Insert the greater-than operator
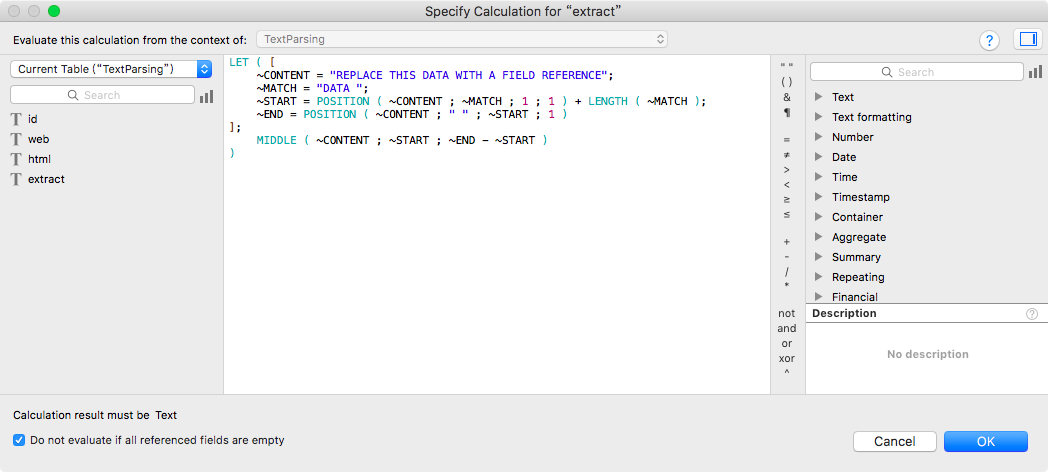 [787, 170]
